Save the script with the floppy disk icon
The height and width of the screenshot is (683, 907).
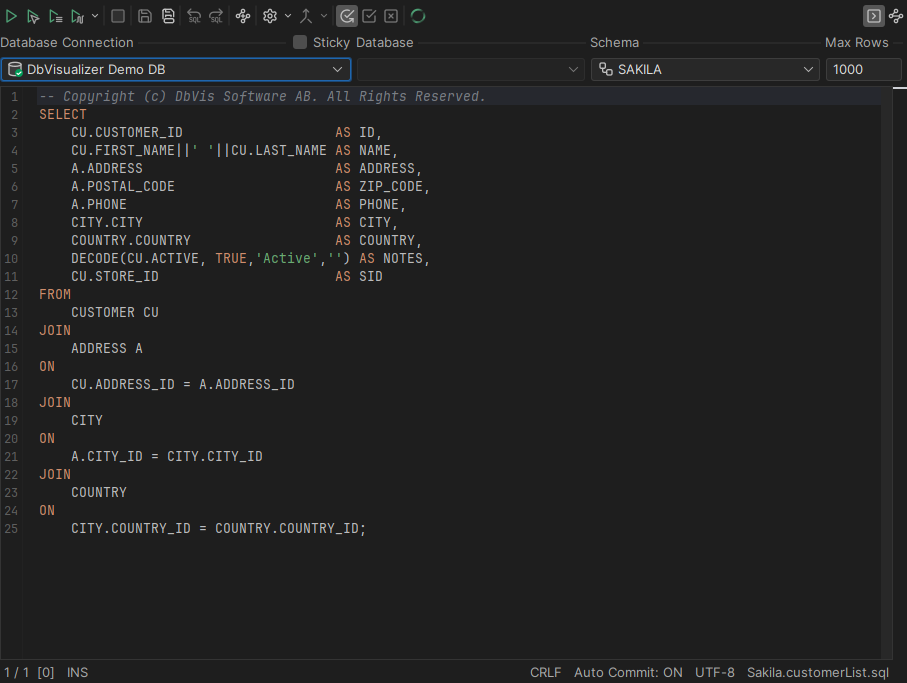click(145, 16)
